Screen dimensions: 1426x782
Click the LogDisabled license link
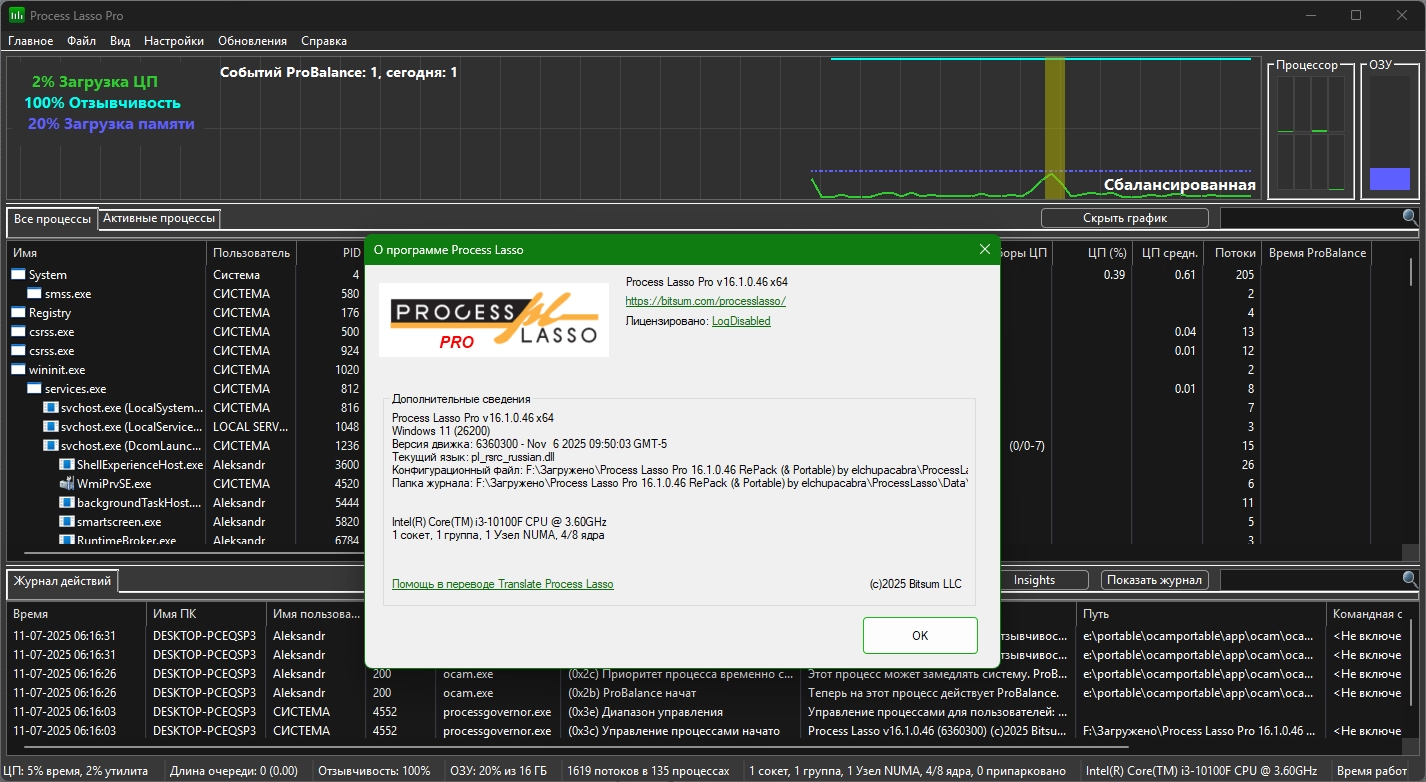coord(741,321)
